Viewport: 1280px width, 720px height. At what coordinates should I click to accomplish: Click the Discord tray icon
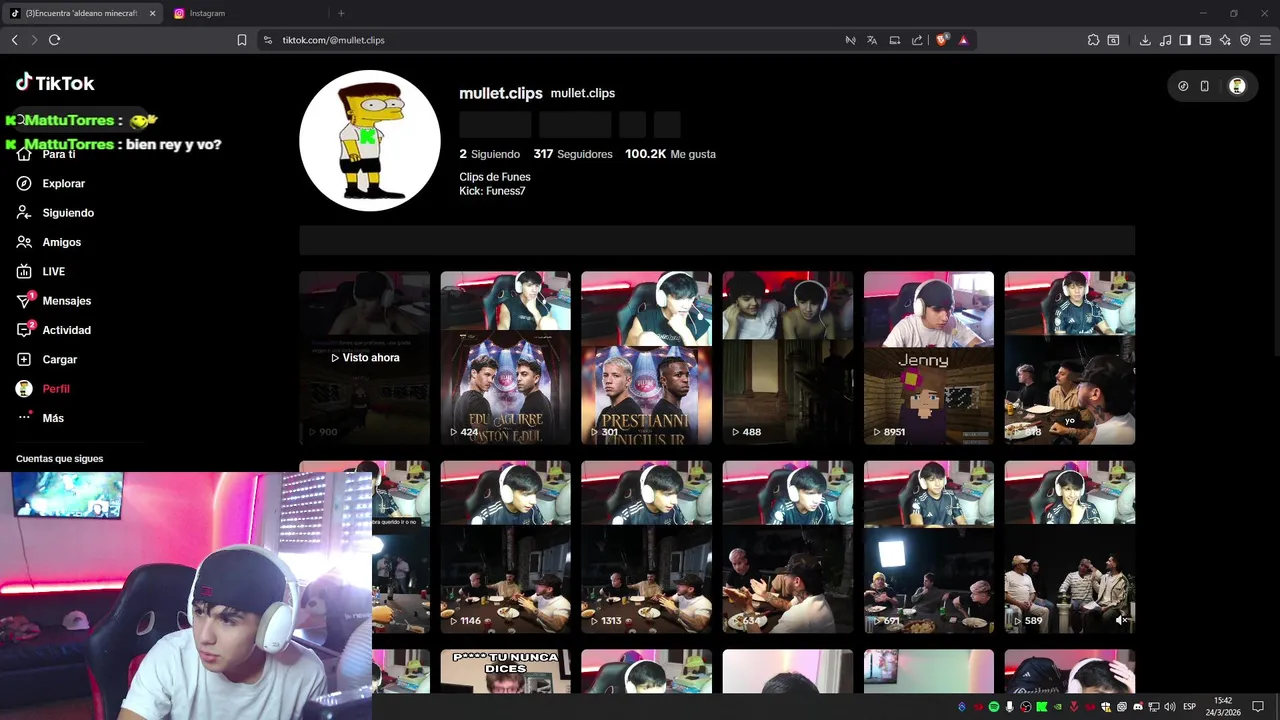pyautogui.click(x=1138, y=707)
